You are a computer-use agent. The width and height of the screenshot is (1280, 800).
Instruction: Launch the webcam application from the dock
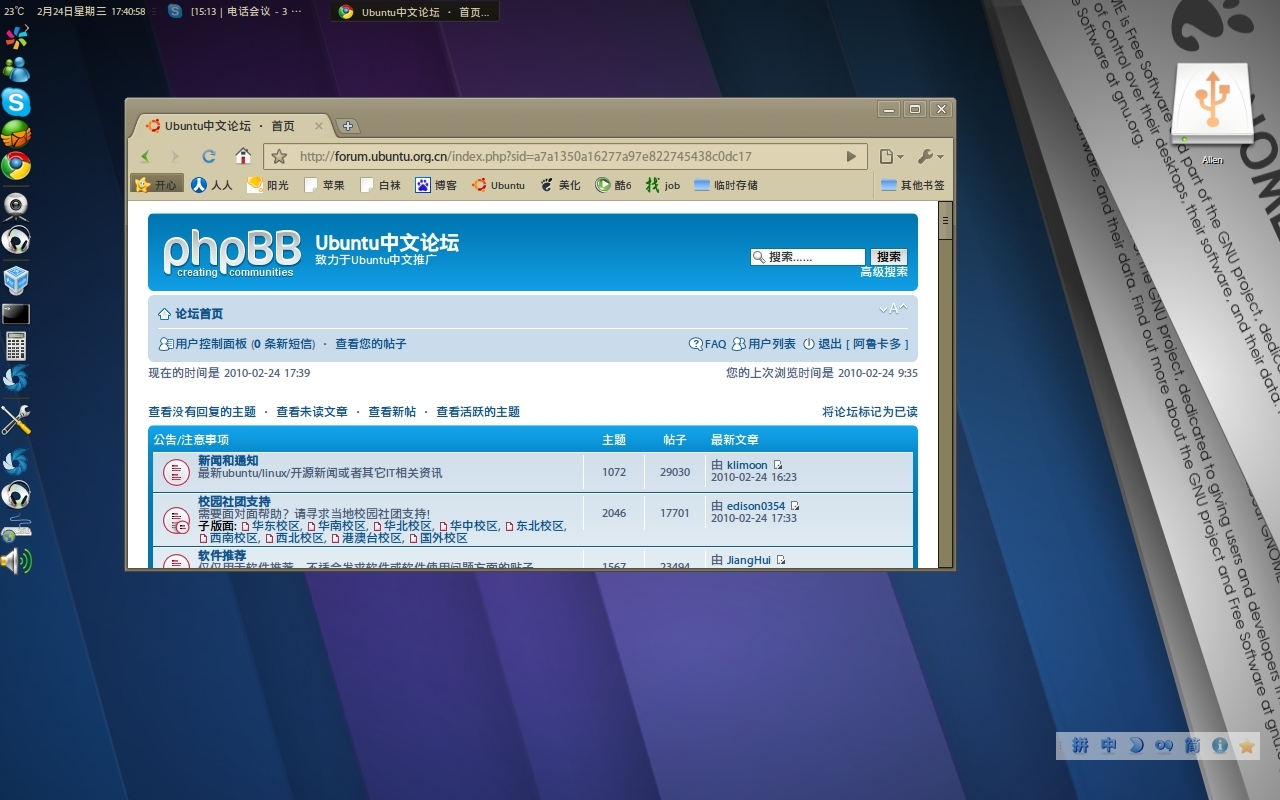(16, 206)
